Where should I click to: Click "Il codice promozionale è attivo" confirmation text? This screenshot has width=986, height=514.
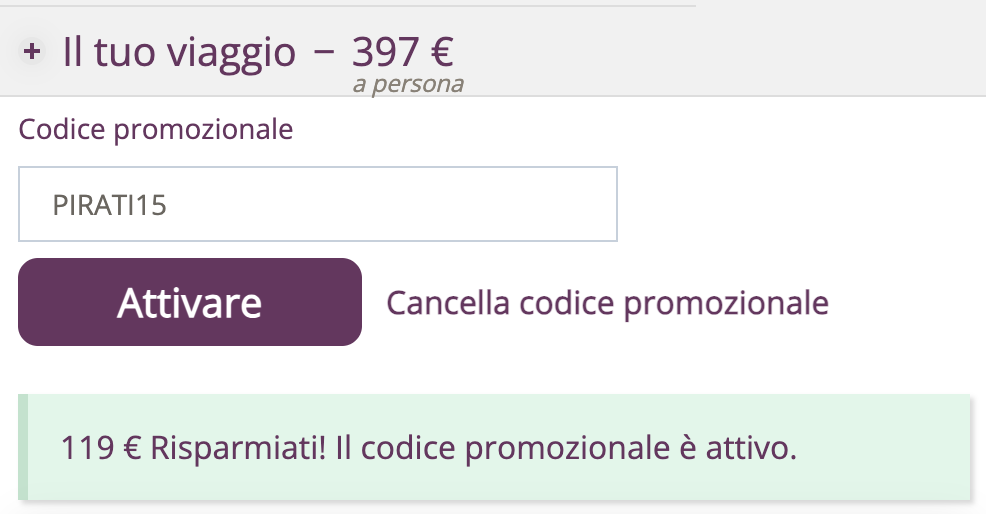566,448
